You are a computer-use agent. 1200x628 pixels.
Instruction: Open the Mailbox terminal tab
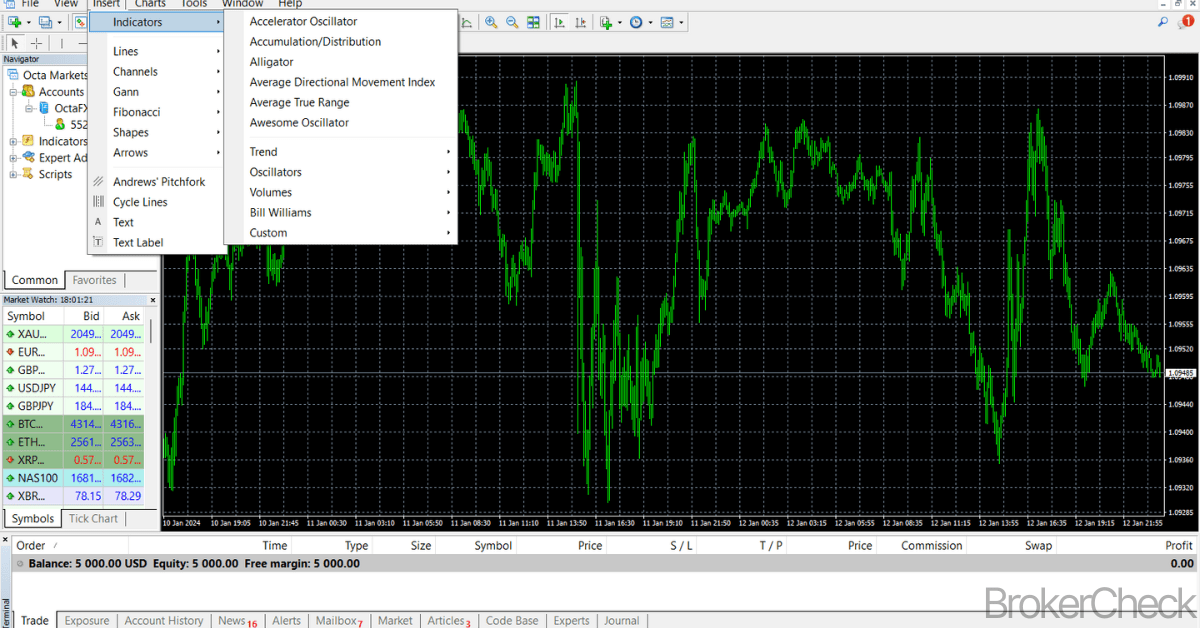click(339, 620)
